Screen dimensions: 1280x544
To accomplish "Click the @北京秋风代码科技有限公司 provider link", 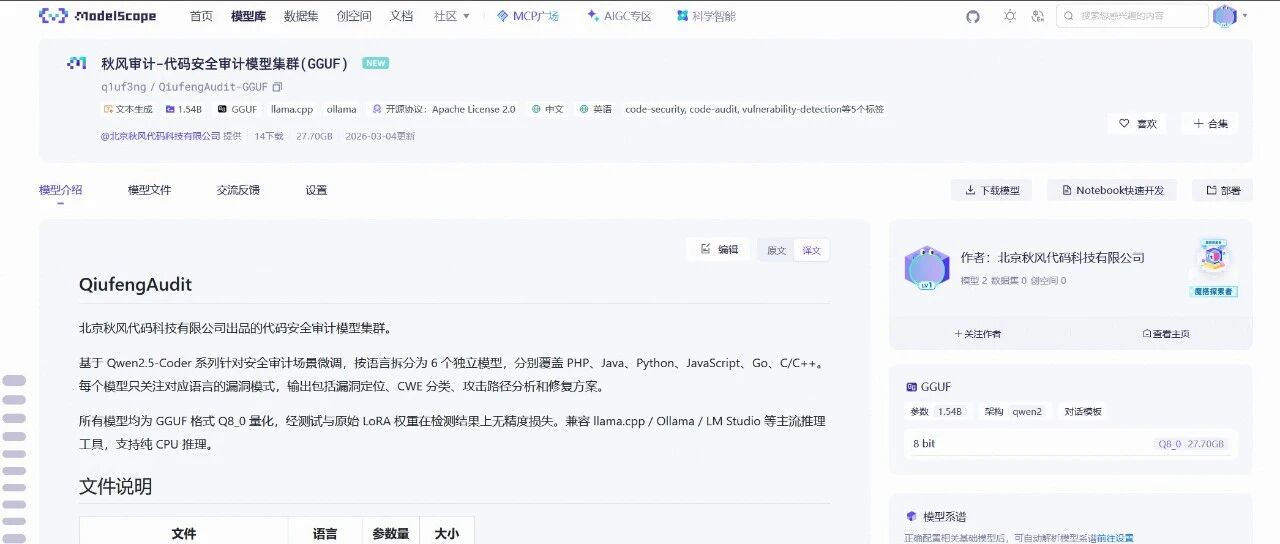I will point(160,136).
